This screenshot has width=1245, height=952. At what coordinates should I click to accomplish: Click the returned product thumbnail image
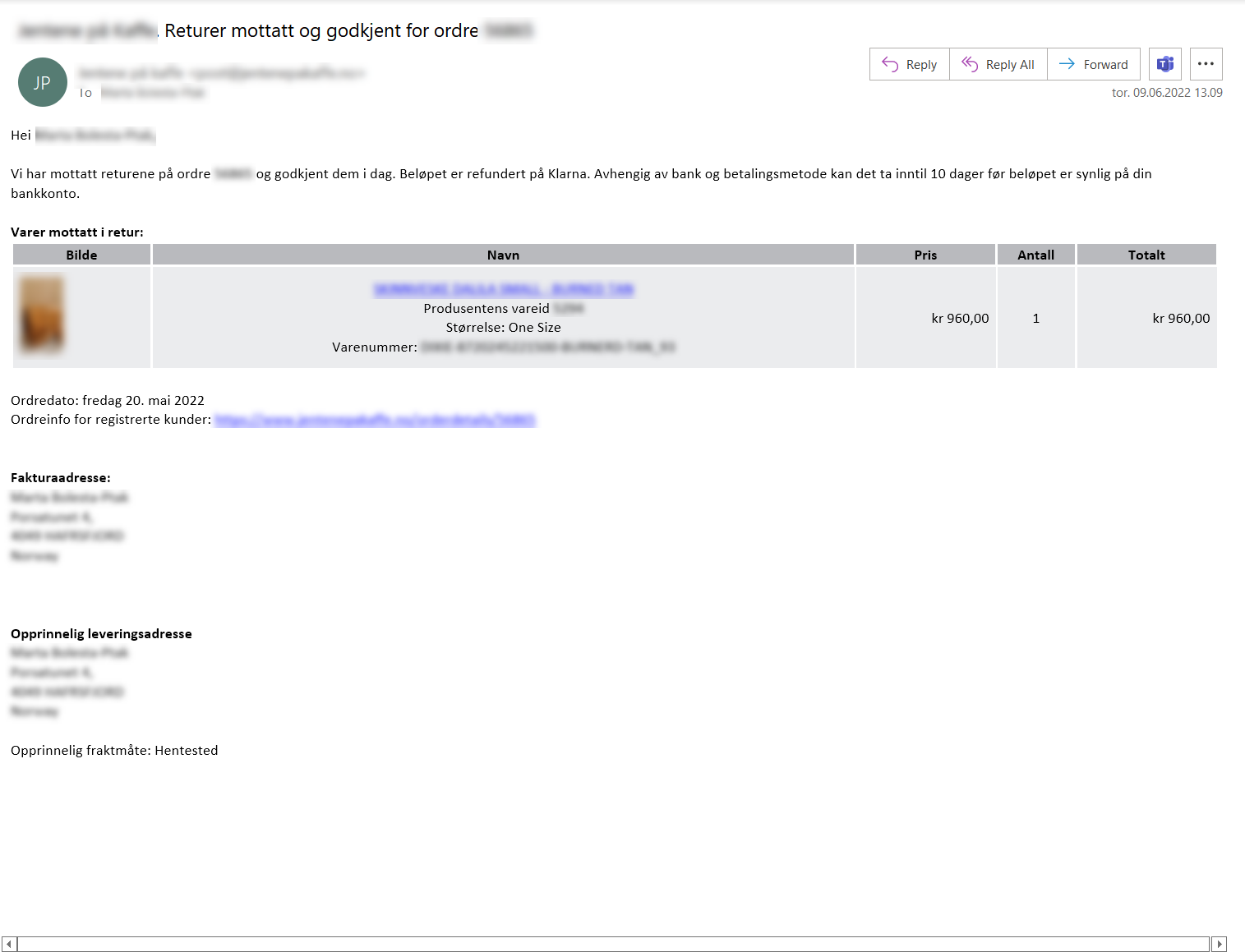pos(42,315)
